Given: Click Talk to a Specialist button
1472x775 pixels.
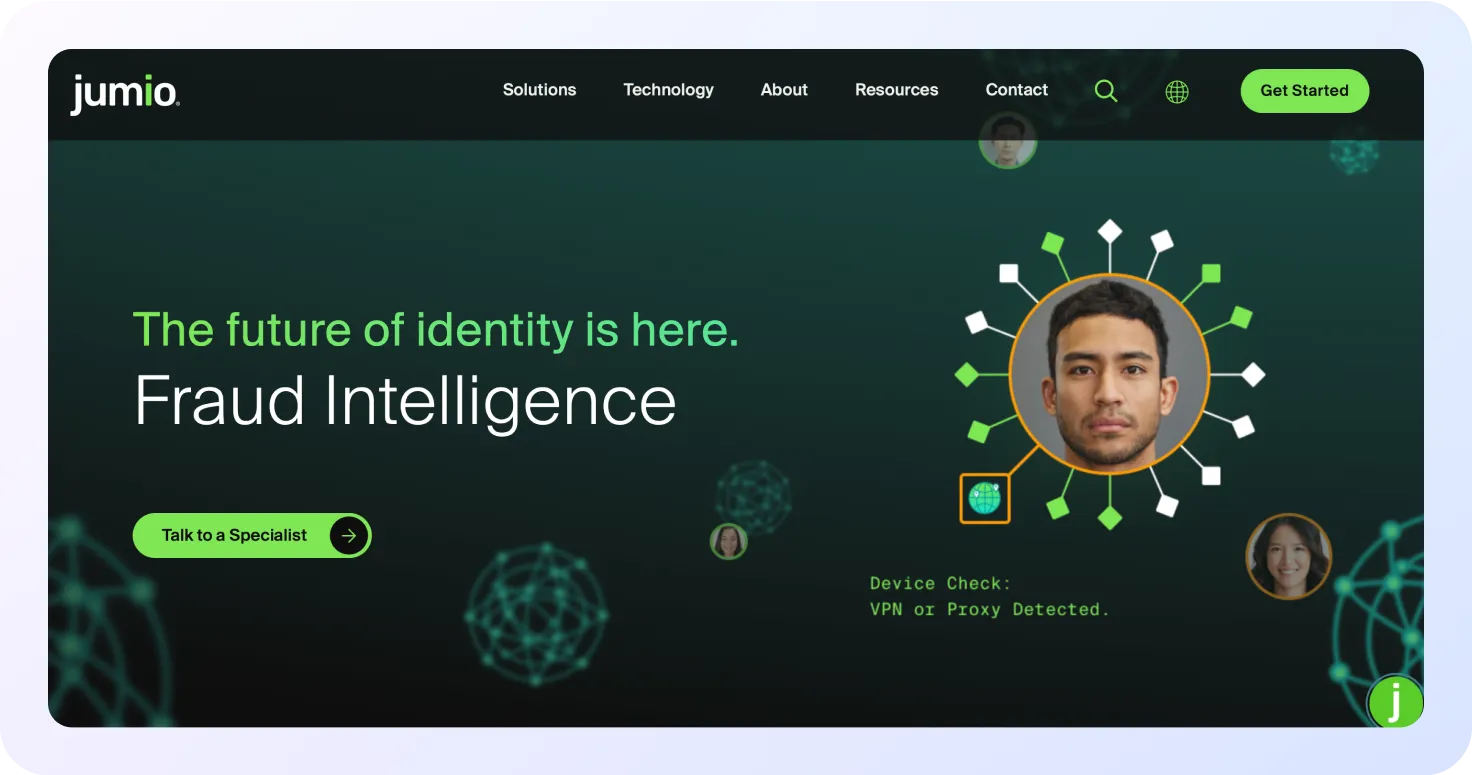Looking at the screenshot, I should pyautogui.click(x=252, y=535).
